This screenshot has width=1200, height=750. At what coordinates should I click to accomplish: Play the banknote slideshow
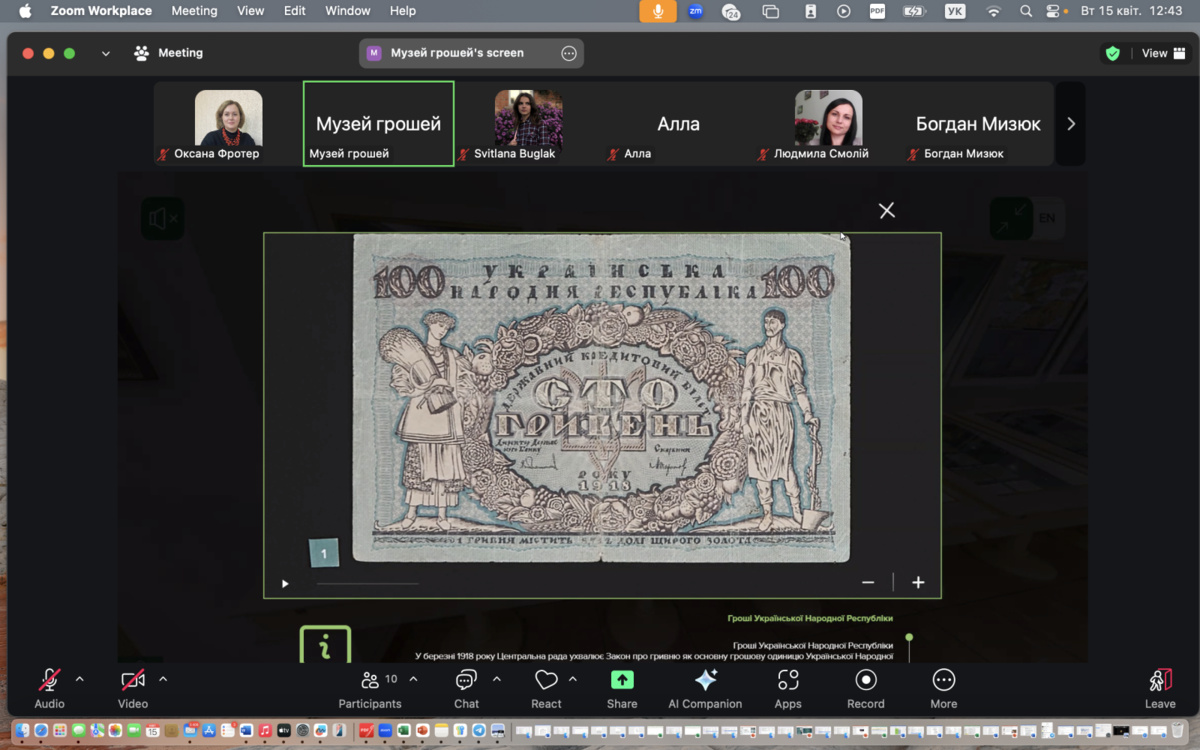point(285,583)
